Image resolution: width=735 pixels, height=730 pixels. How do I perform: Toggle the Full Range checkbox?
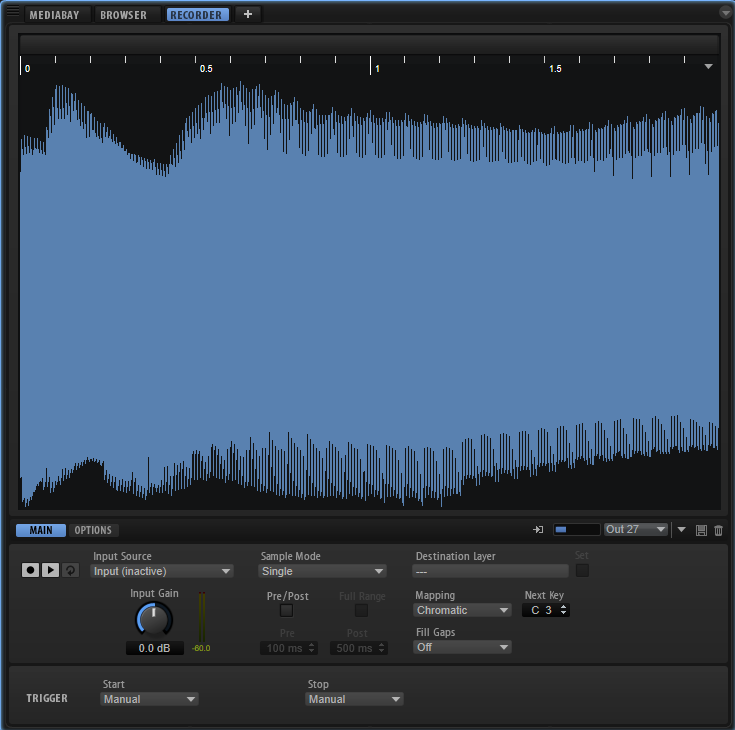point(361,610)
